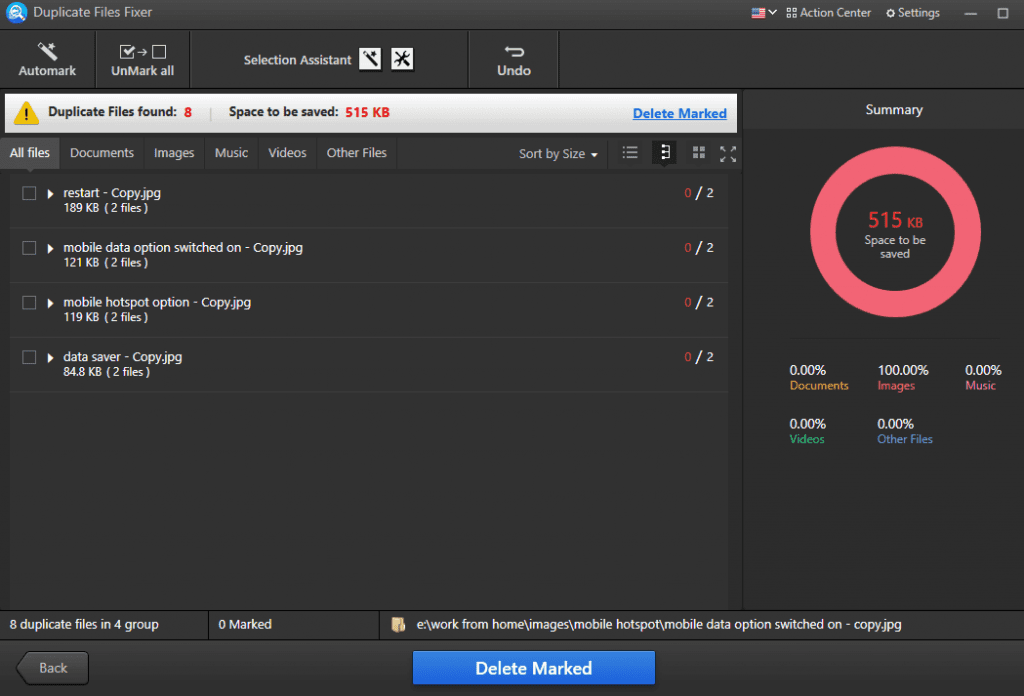Click the Automark wand button
Screen dimensions: 1024x696
(47, 59)
